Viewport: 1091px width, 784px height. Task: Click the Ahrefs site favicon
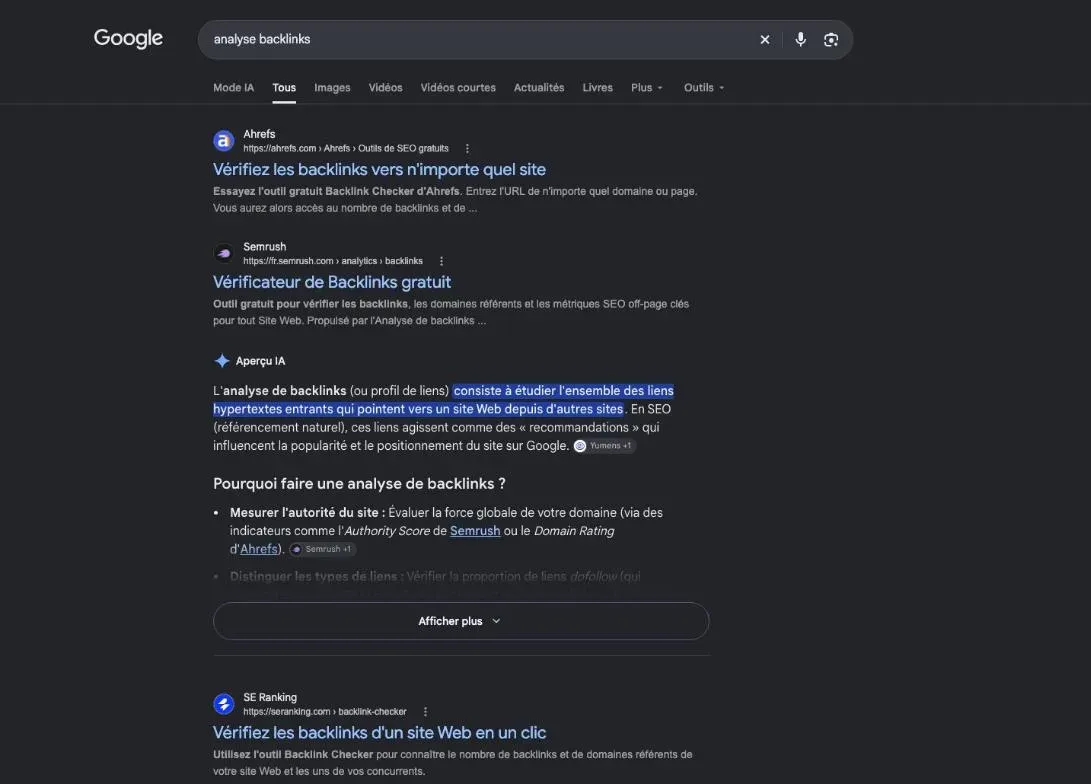coord(223,141)
